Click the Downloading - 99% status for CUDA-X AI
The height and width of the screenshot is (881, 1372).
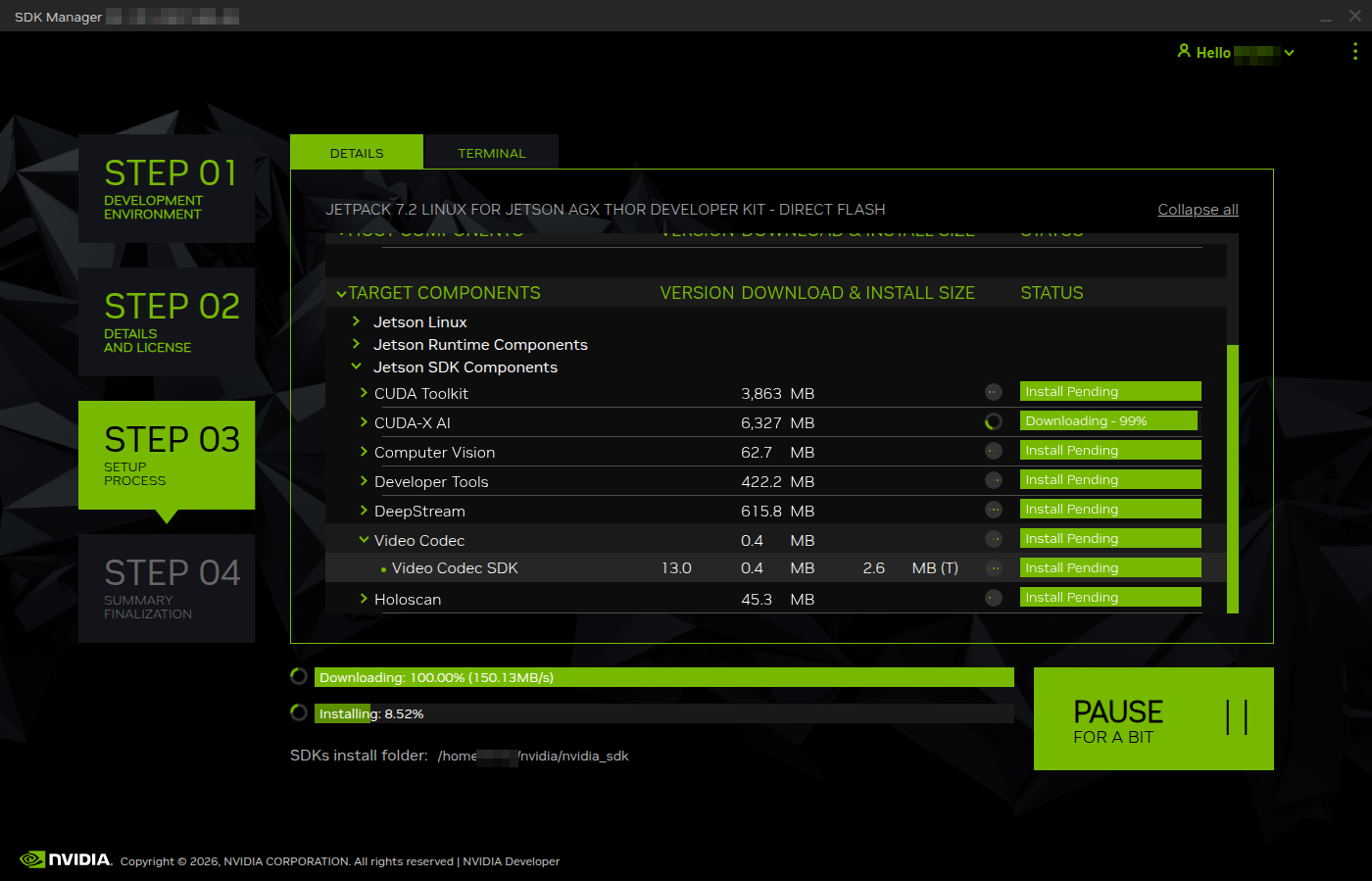click(1108, 420)
